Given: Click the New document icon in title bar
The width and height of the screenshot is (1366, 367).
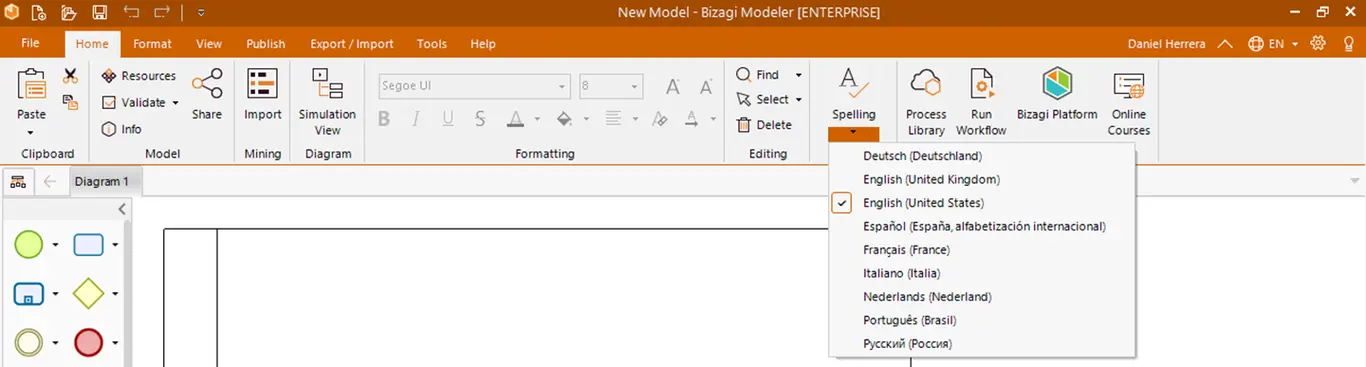Looking at the screenshot, I should pyautogui.click(x=38, y=13).
